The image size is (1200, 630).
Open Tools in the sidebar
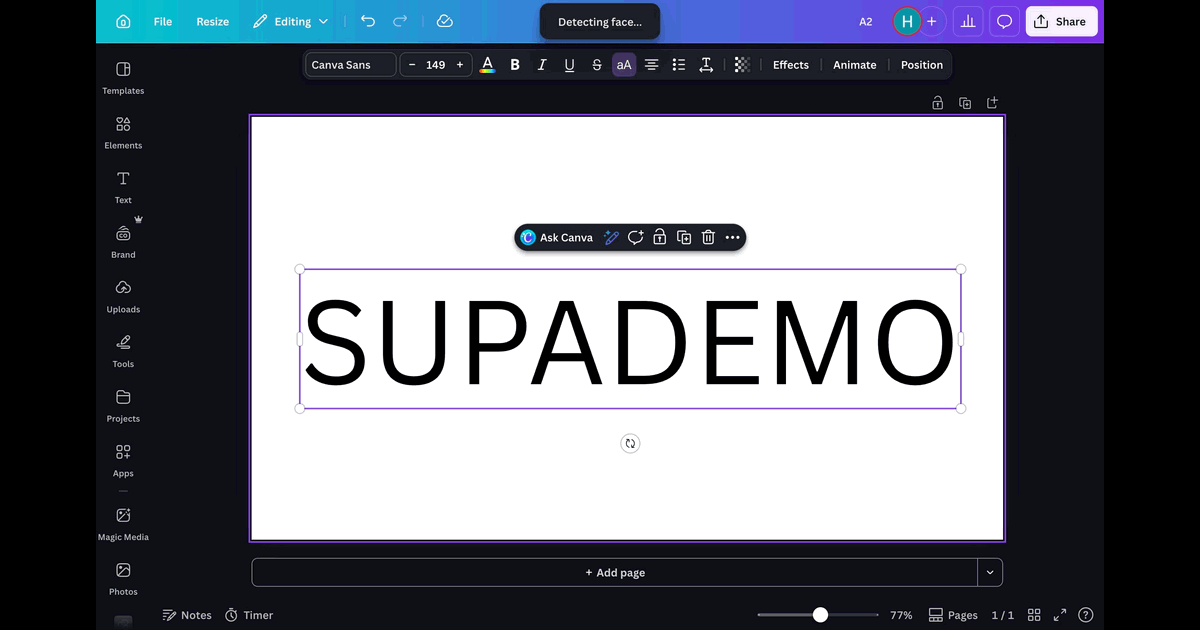coord(123,352)
